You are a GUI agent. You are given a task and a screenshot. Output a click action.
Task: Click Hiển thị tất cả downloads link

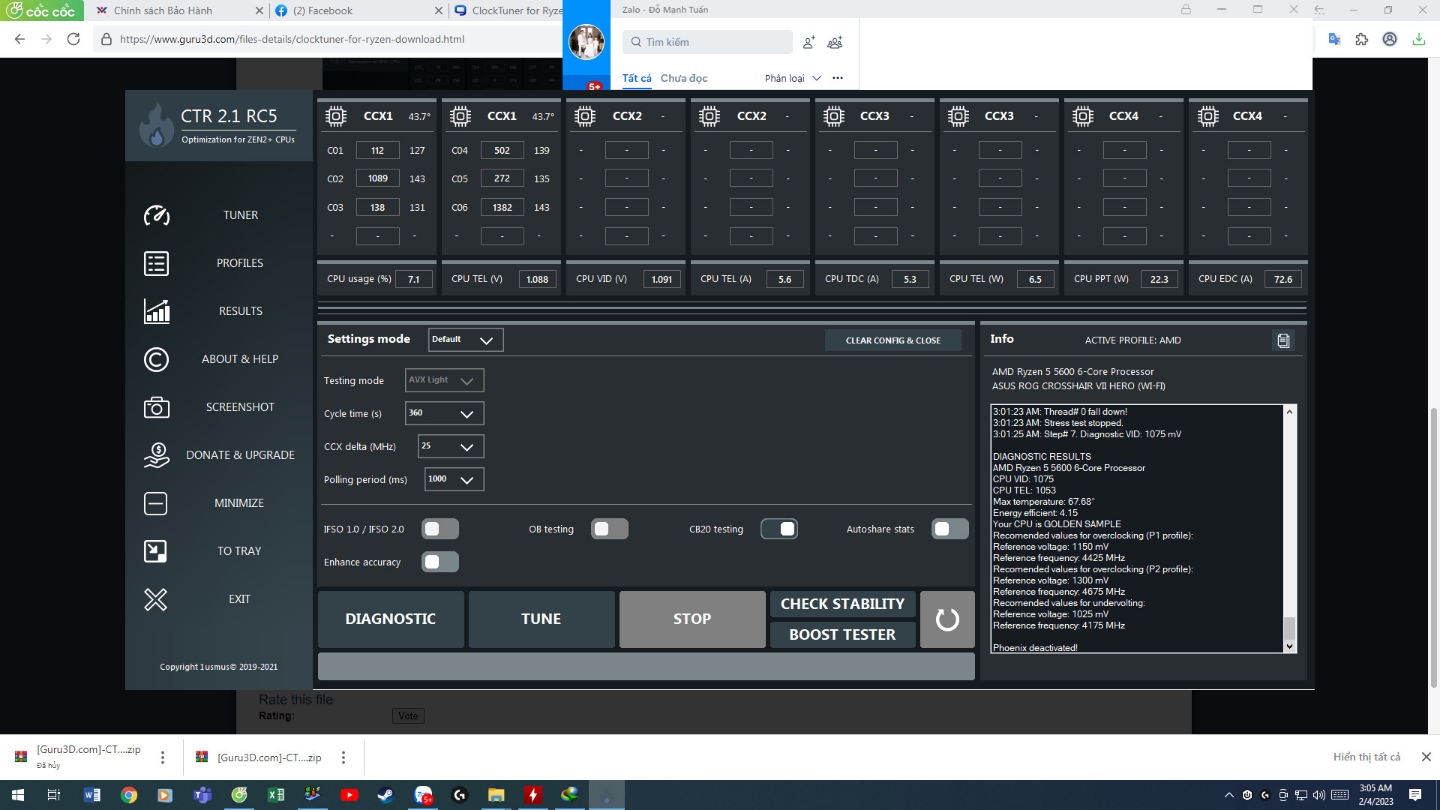pos(1366,757)
